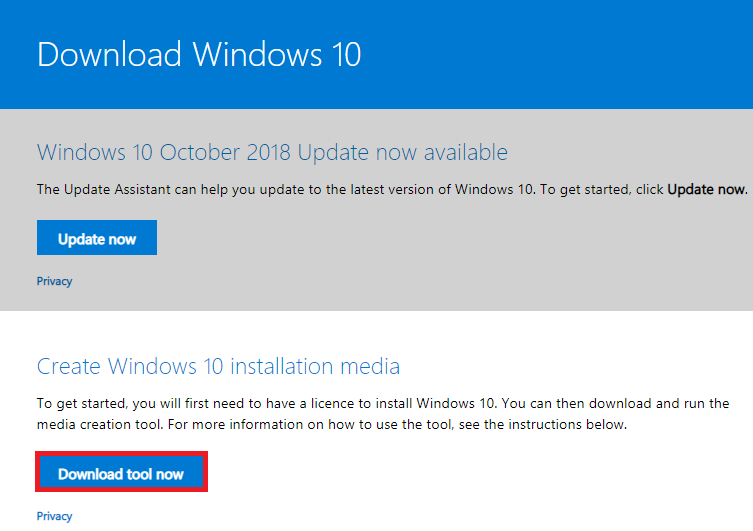The image size is (753, 531).
Task: Click the bold Update now text in paragraph
Action: pos(707,190)
